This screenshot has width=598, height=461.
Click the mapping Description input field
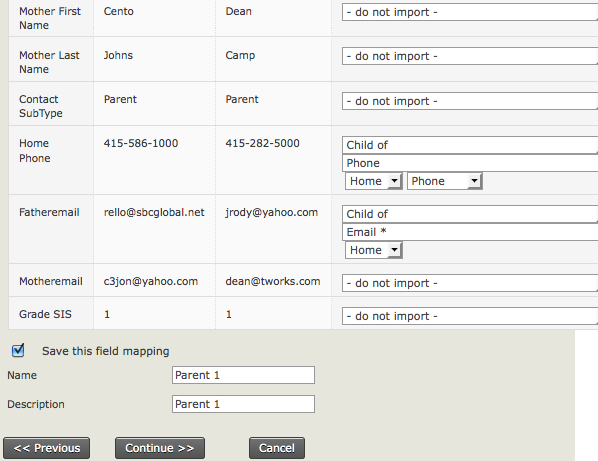click(x=243, y=404)
